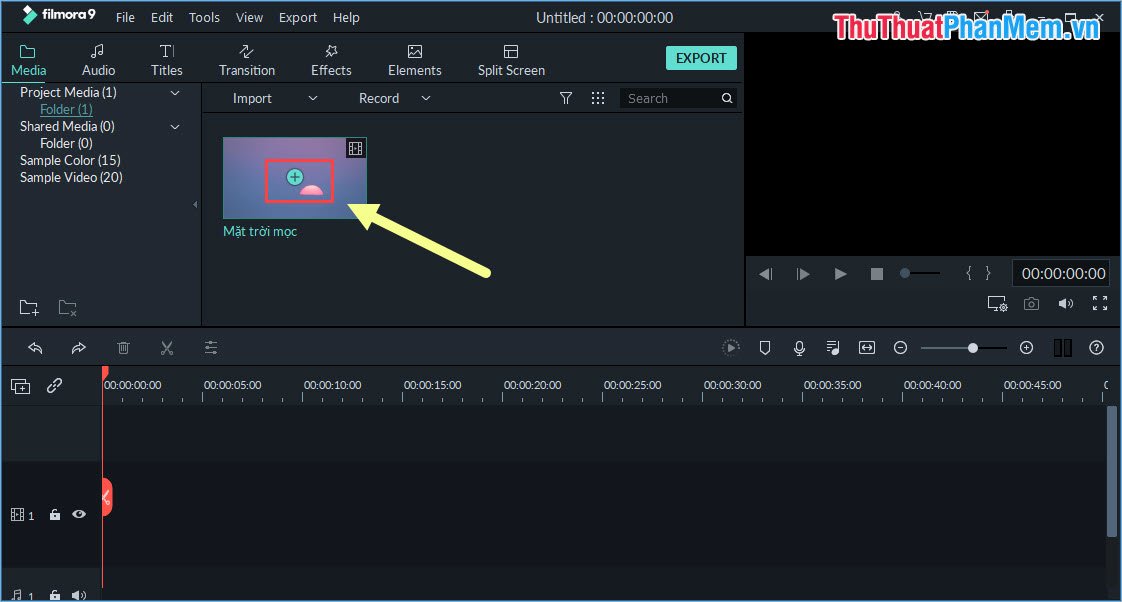Open the audio mixer icon
Image resolution: width=1122 pixels, height=602 pixels.
coord(833,347)
